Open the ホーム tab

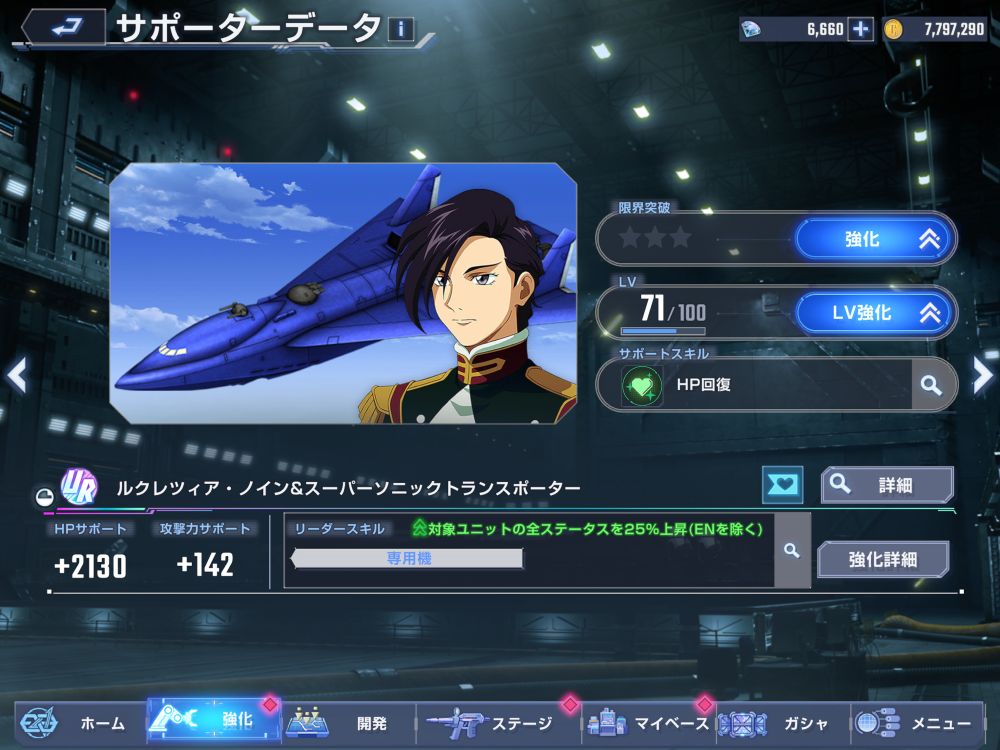(82, 723)
